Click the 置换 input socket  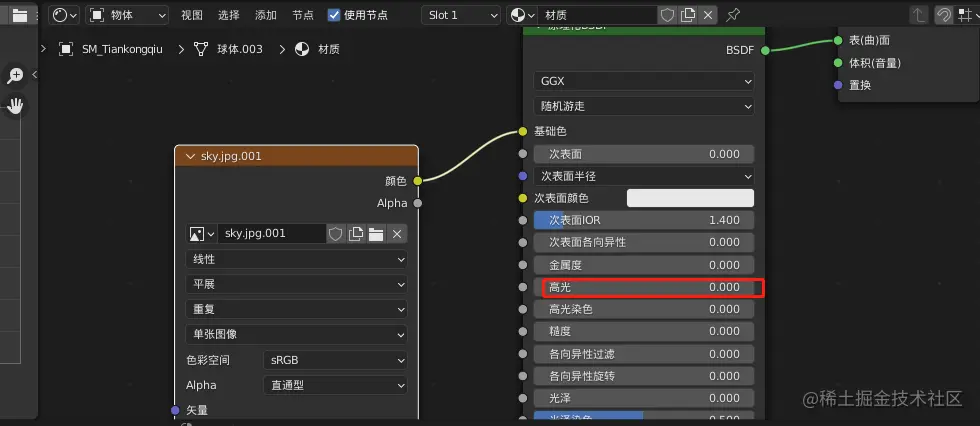[x=838, y=85]
